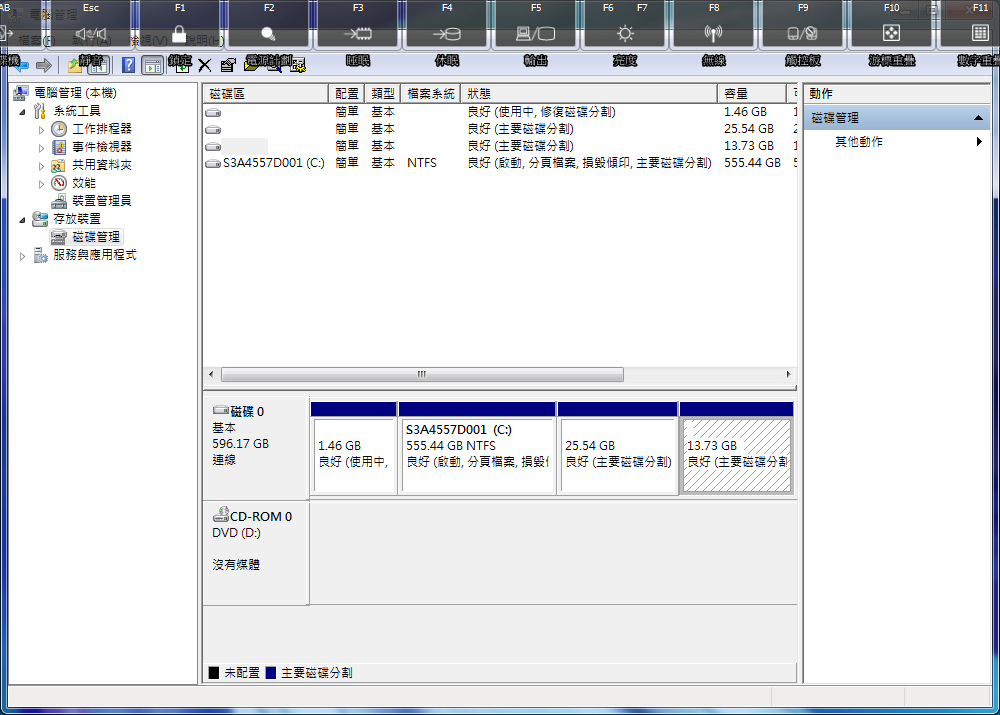
Task: Select 工作排程器 tree node
Action: (101, 129)
